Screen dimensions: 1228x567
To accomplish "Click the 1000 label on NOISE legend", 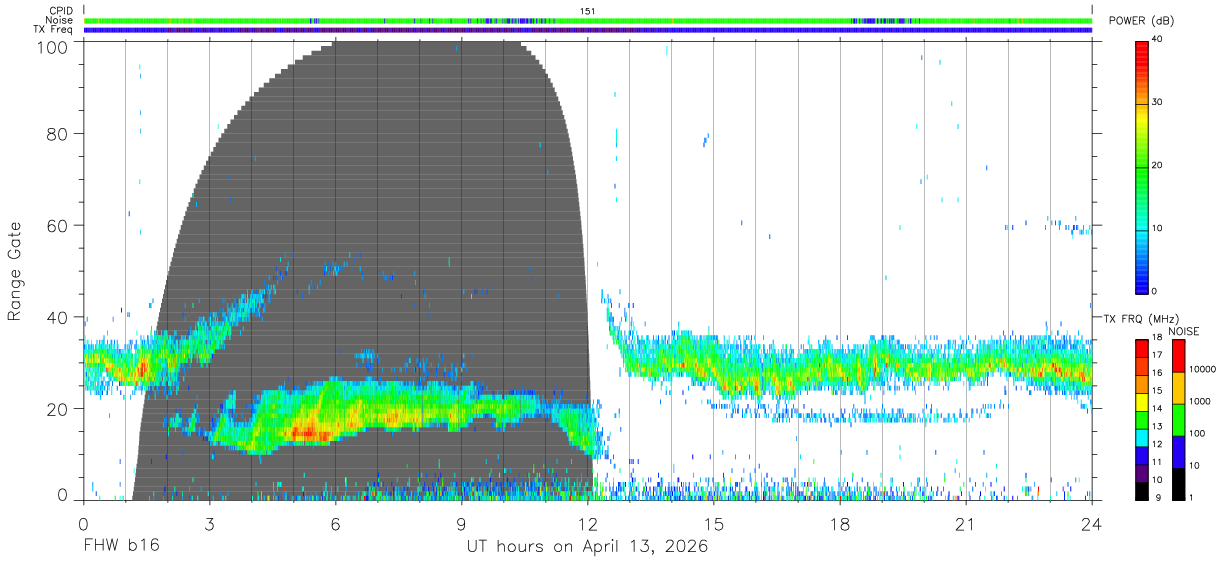I will [x=1200, y=402].
